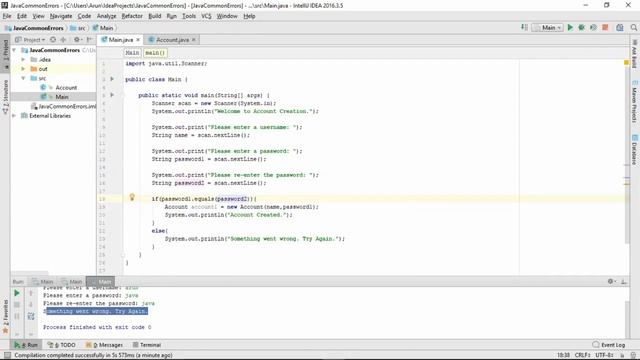This screenshot has width=640, height=360.
Task: Toggle the Favorites side tool window
Action: point(5,316)
